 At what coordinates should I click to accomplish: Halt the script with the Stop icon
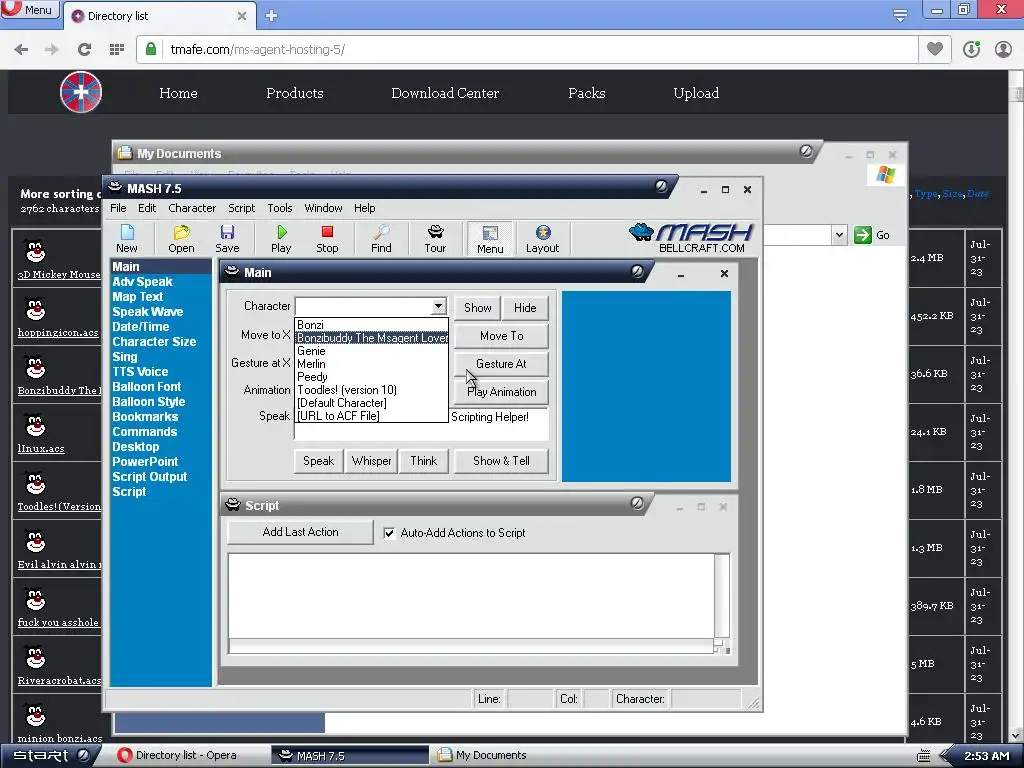pos(327,238)
